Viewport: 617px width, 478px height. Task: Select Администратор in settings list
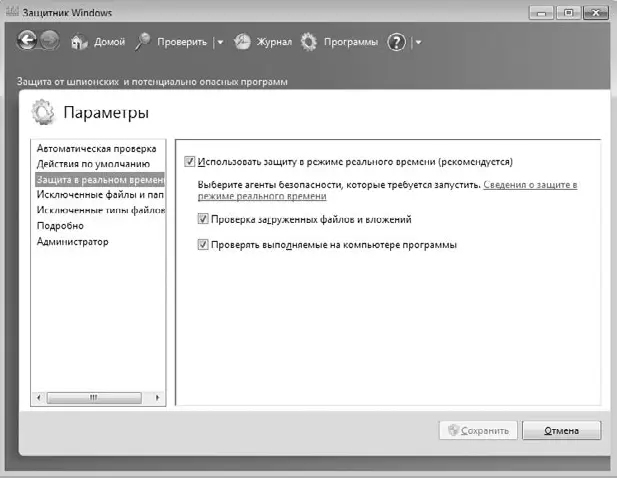tap(72, 242)
